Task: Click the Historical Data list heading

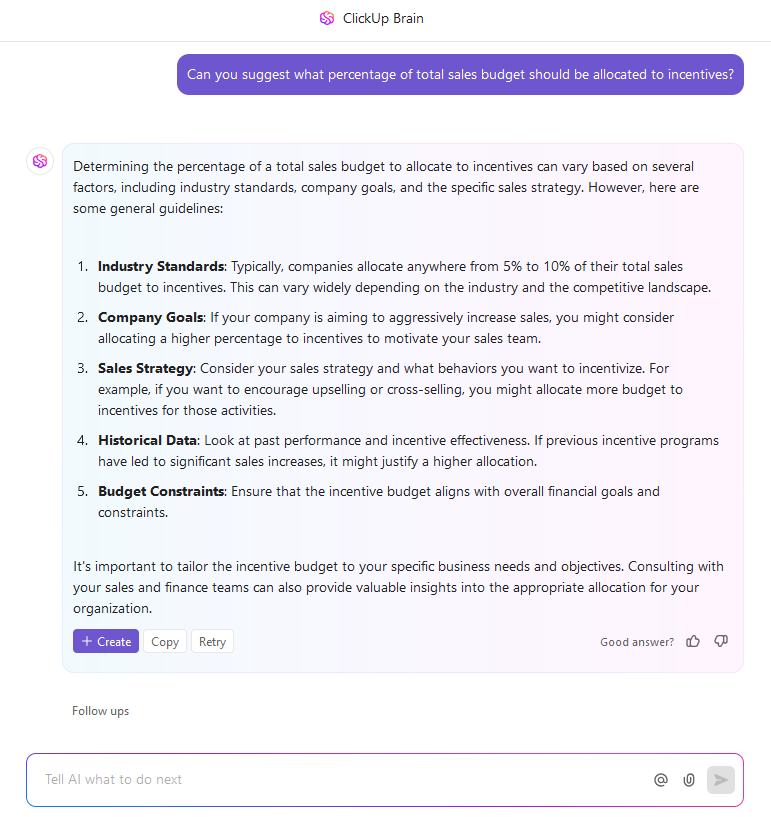Action: tap(147, 440)
